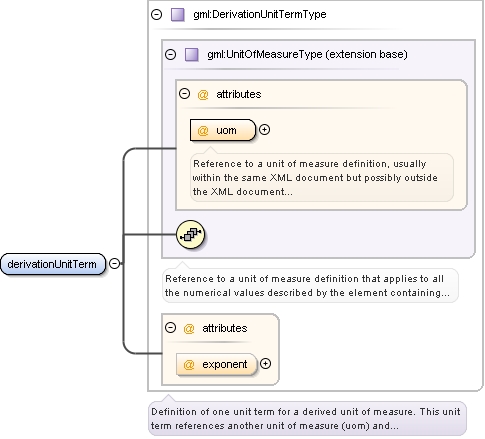Collapse the attributes box containing exponent
Image resolution: width=485 pixels, height=439 pixels.
(x=170, y=328)
